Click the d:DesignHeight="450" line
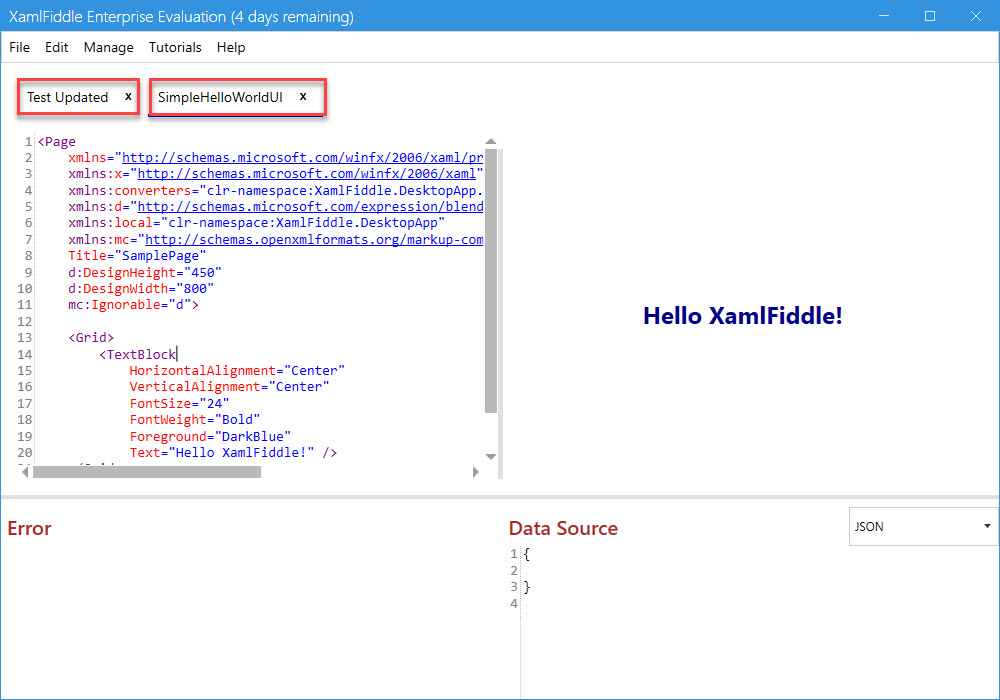 (x=145, y=272)
